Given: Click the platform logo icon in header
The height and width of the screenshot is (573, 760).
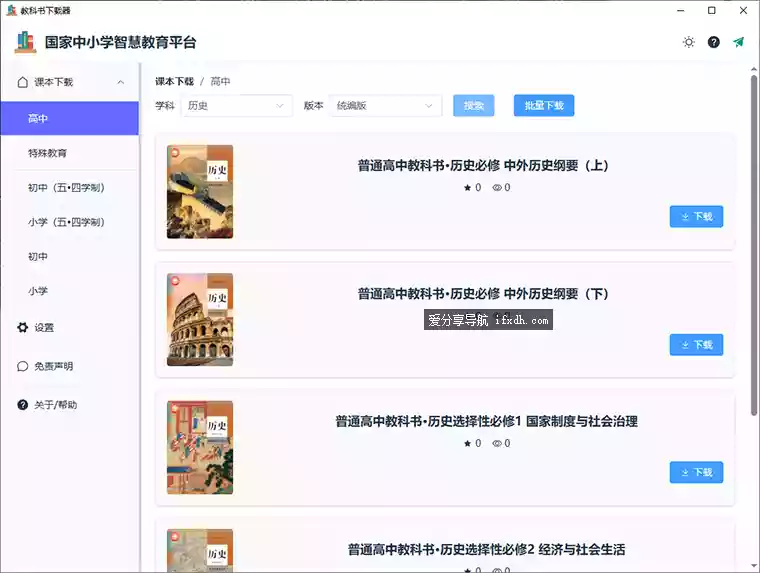Looking at the screenshot, I should pos(25,42).
